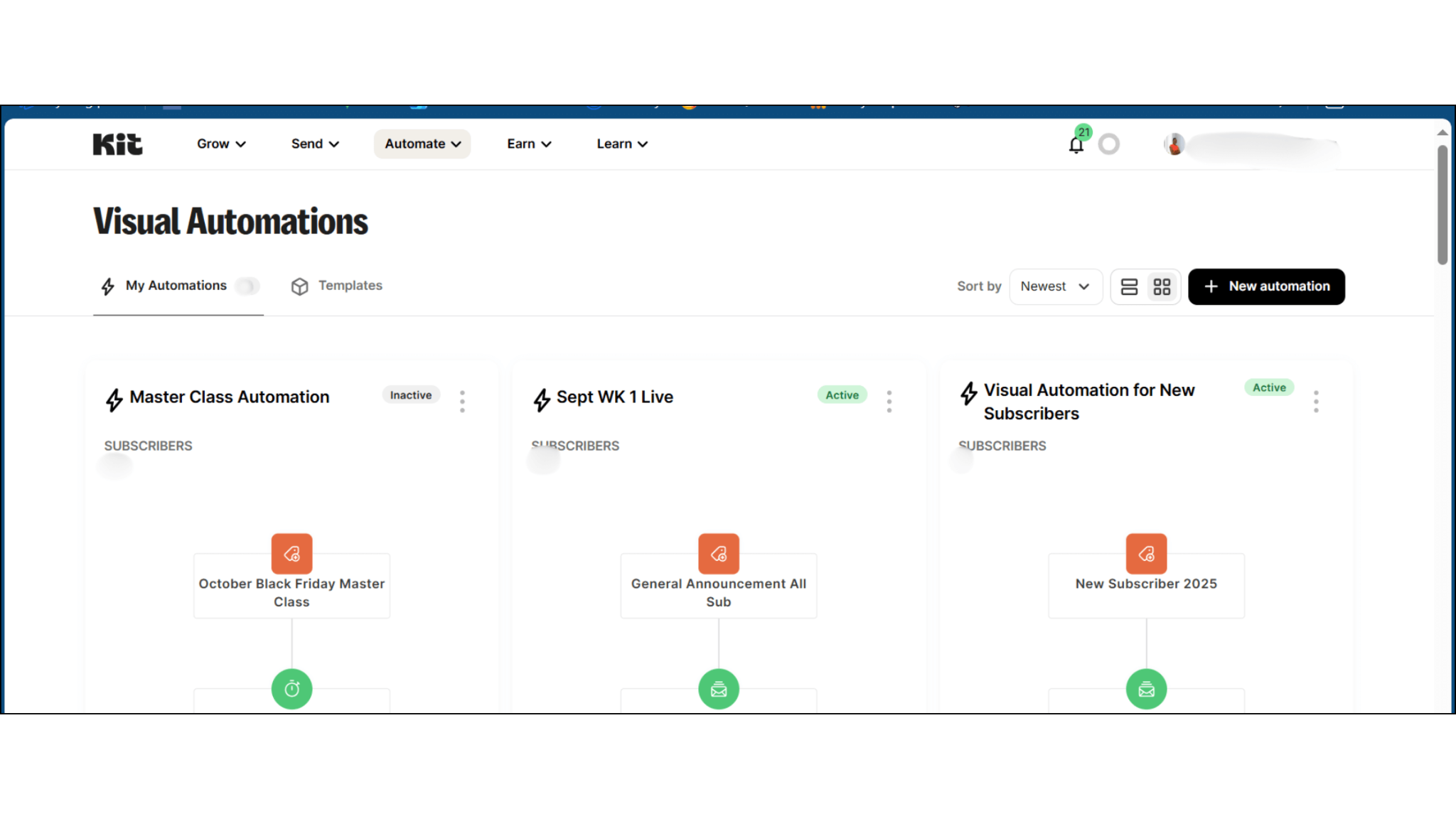Click the New automation button
Screen dimensions: 1456x819
coord(1266,287)
